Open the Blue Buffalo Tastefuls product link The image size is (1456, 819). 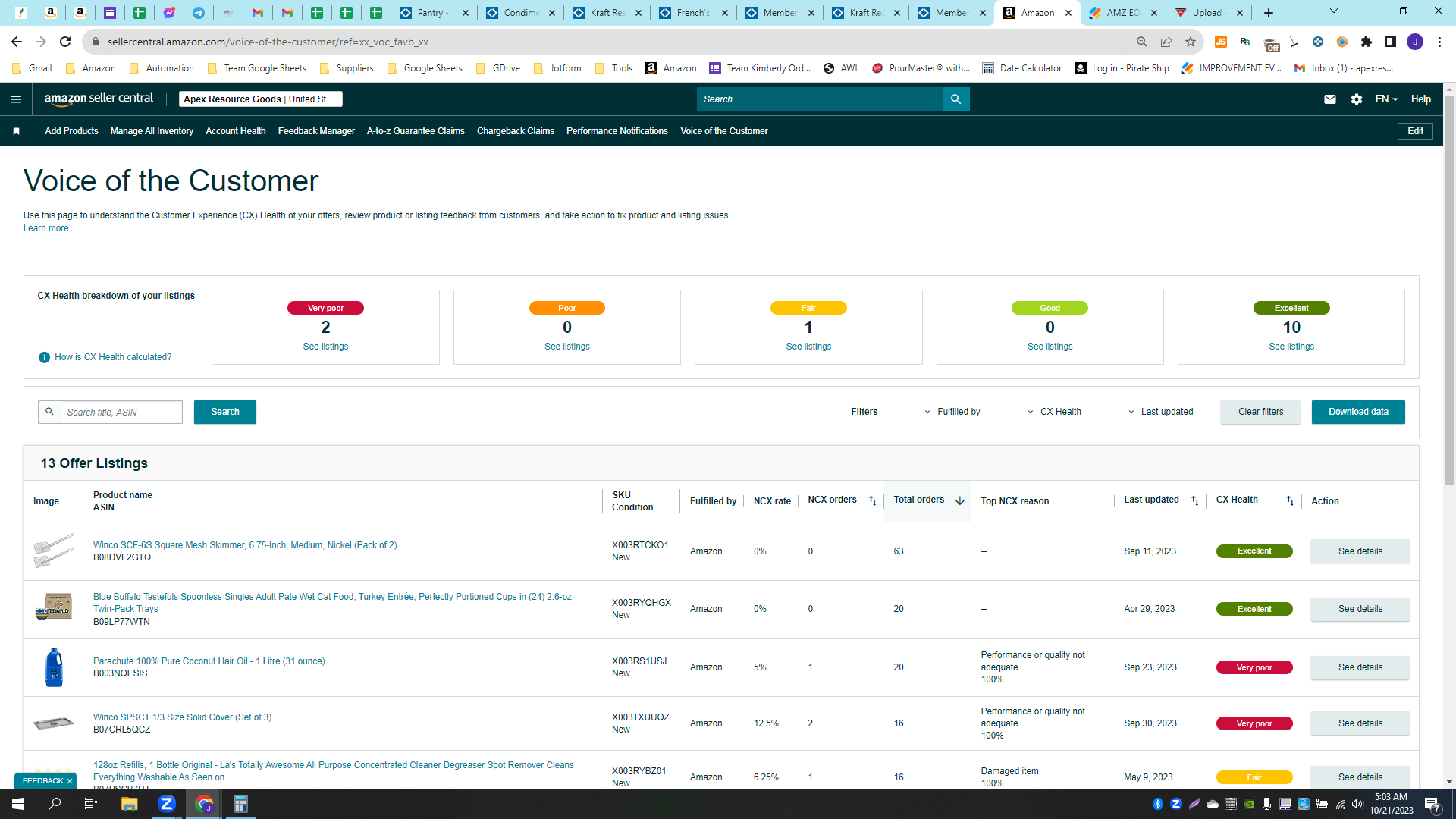[332, 603]
